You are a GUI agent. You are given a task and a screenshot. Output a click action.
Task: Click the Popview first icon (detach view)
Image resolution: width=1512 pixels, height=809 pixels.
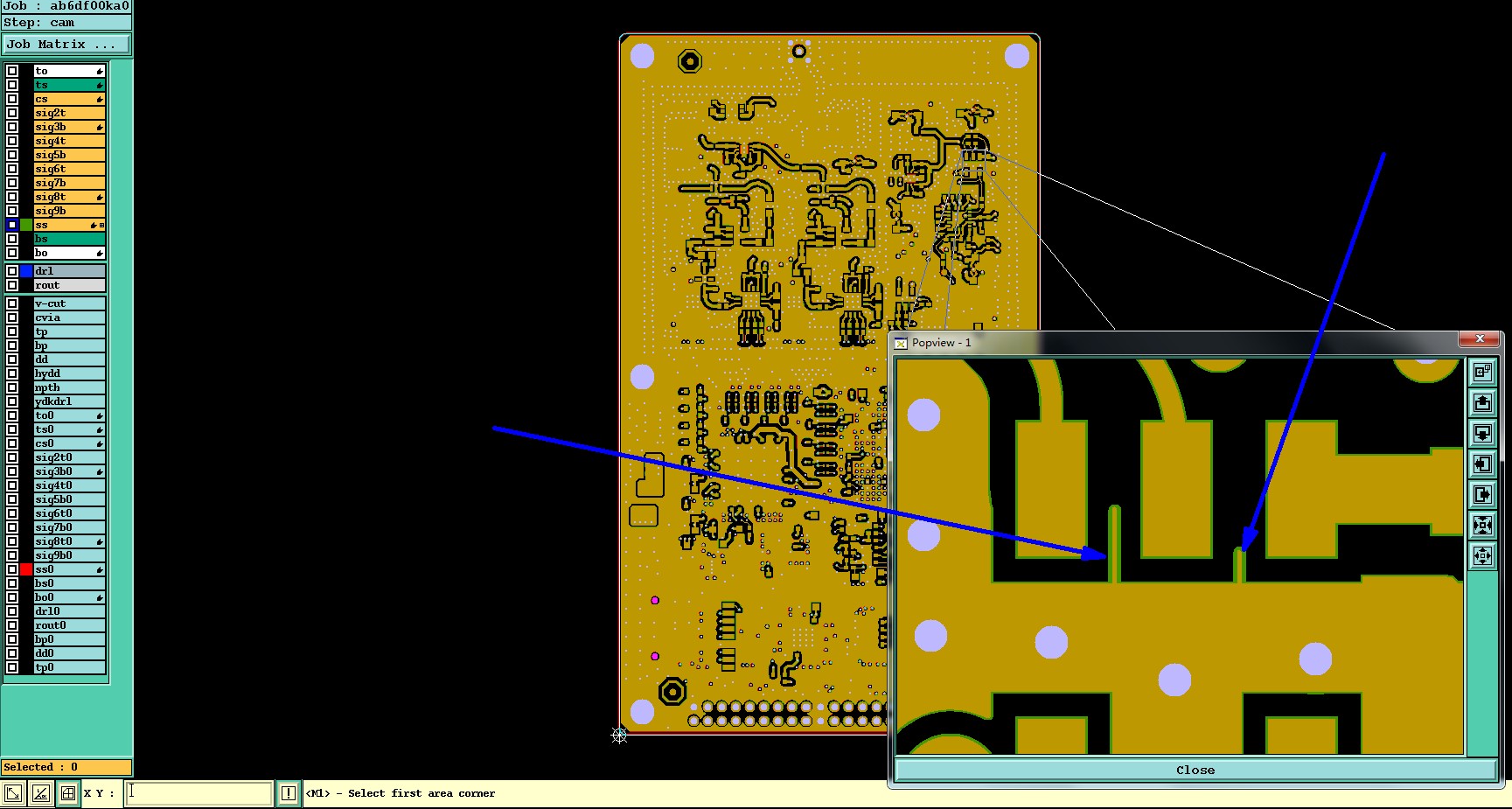coord(1482,372)
